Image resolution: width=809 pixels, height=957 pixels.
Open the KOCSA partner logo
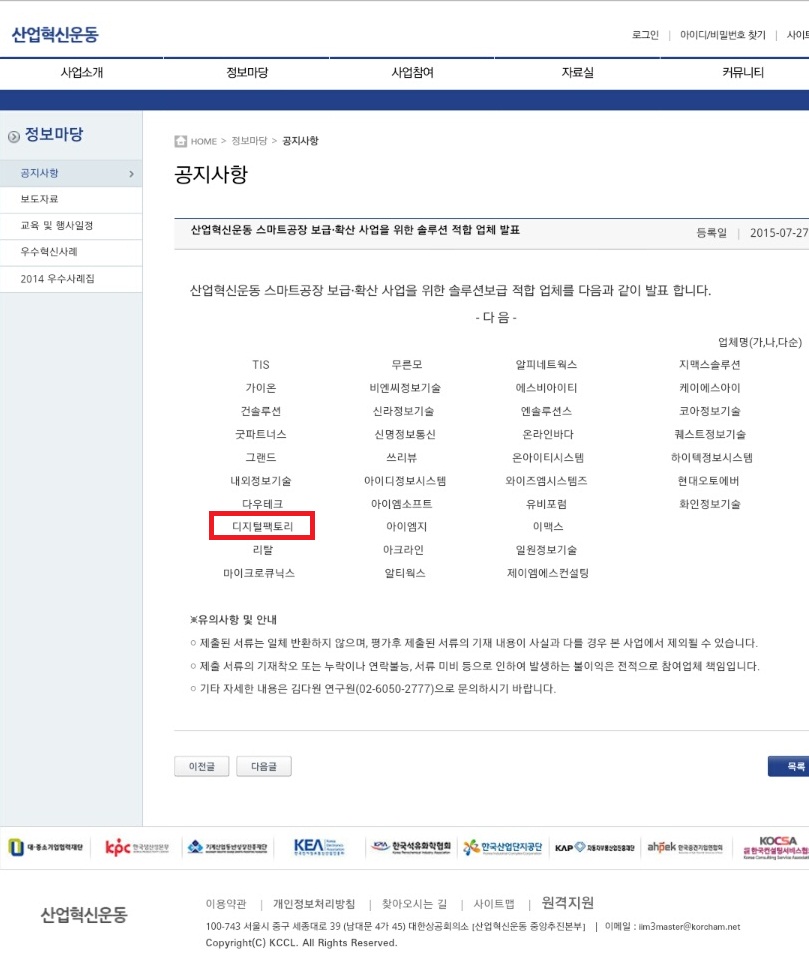pos(775,847)
